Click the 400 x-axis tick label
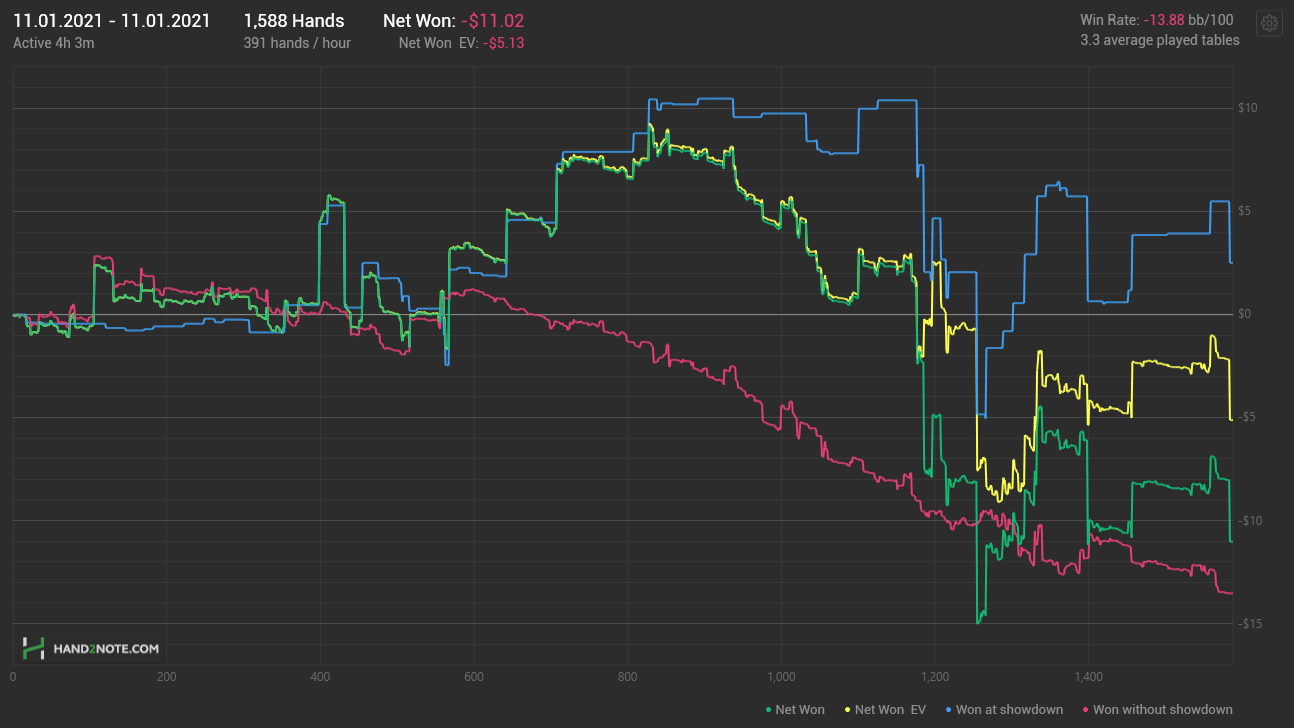 pos(320,677)
